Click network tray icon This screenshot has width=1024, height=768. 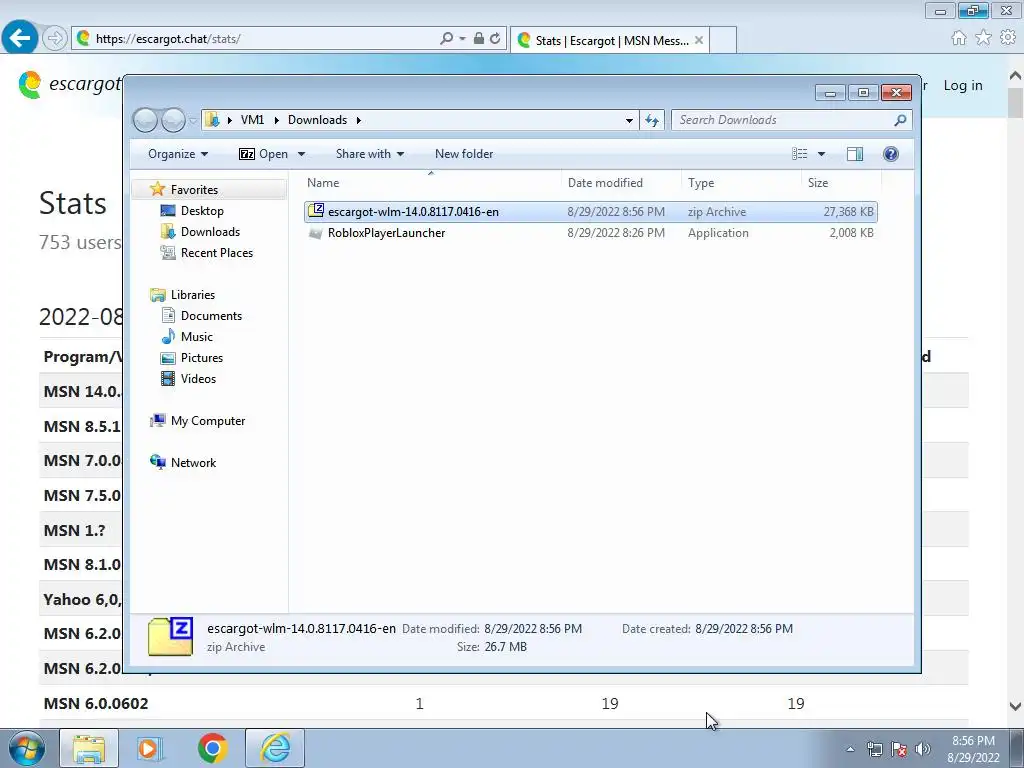click(x=874, y=749)
